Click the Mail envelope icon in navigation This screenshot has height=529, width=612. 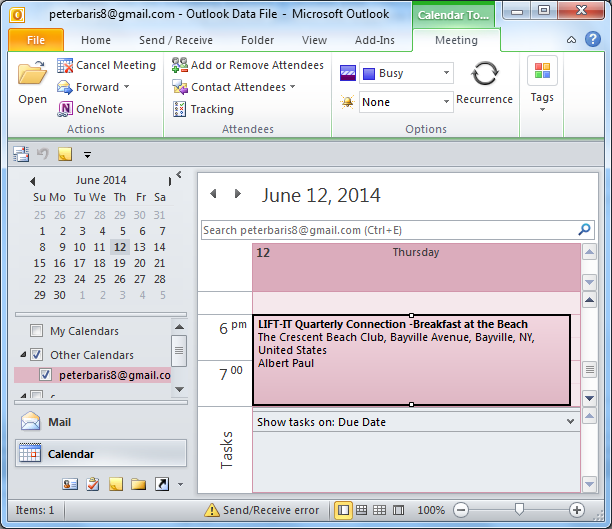pyautogui.click(x=31, y=422)
